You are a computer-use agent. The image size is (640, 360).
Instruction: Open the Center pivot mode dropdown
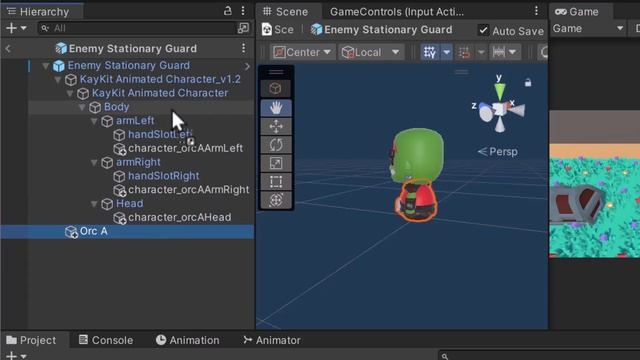pyautogui.click(x=302, y=52)
